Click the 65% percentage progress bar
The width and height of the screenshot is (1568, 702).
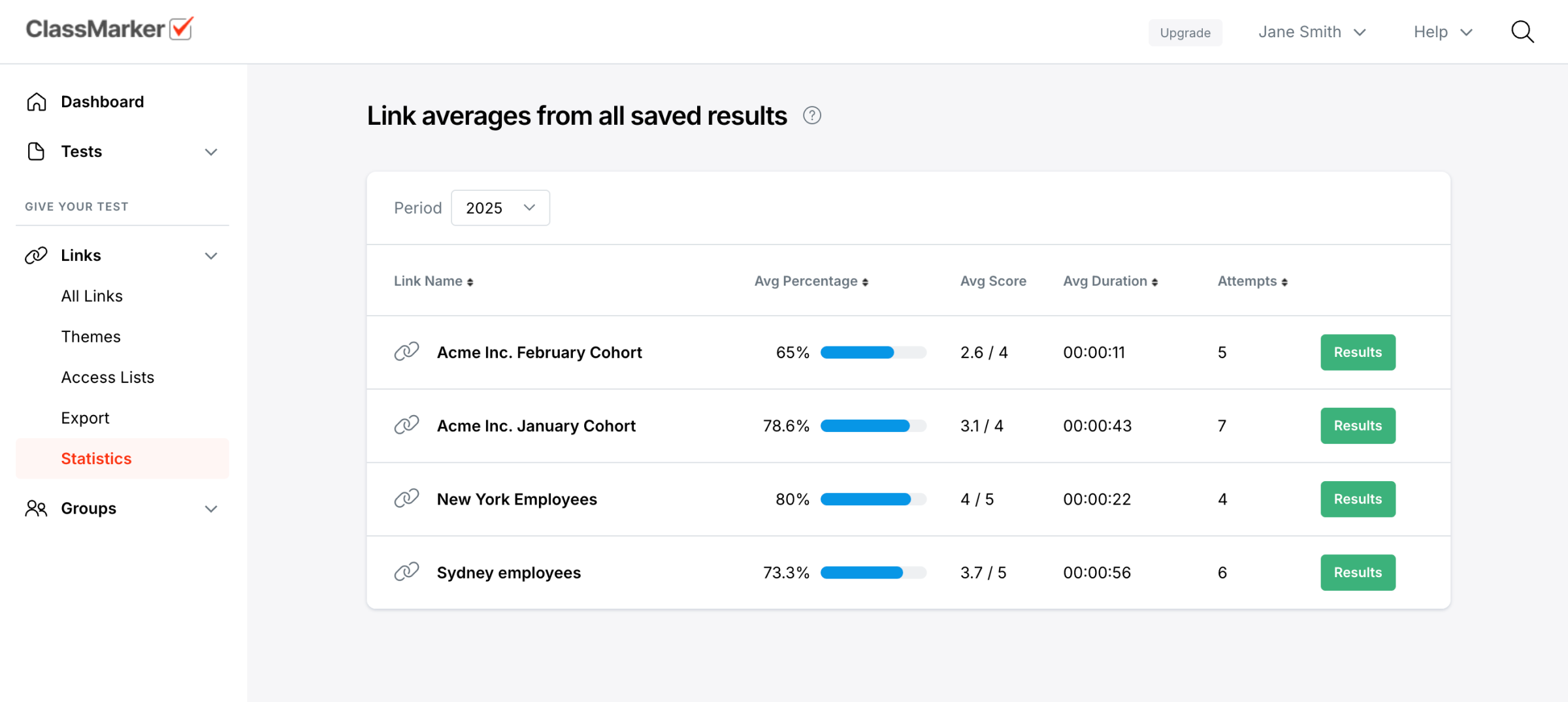point(873,352)
